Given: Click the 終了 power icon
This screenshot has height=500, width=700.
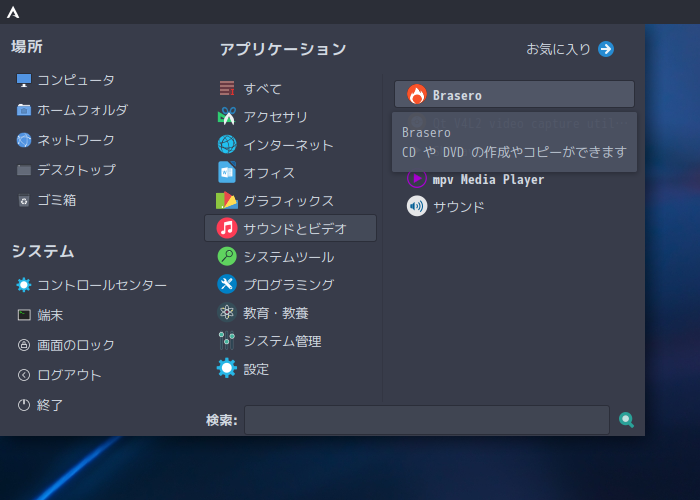Looking at the screenshot, I should pos(24,405).
